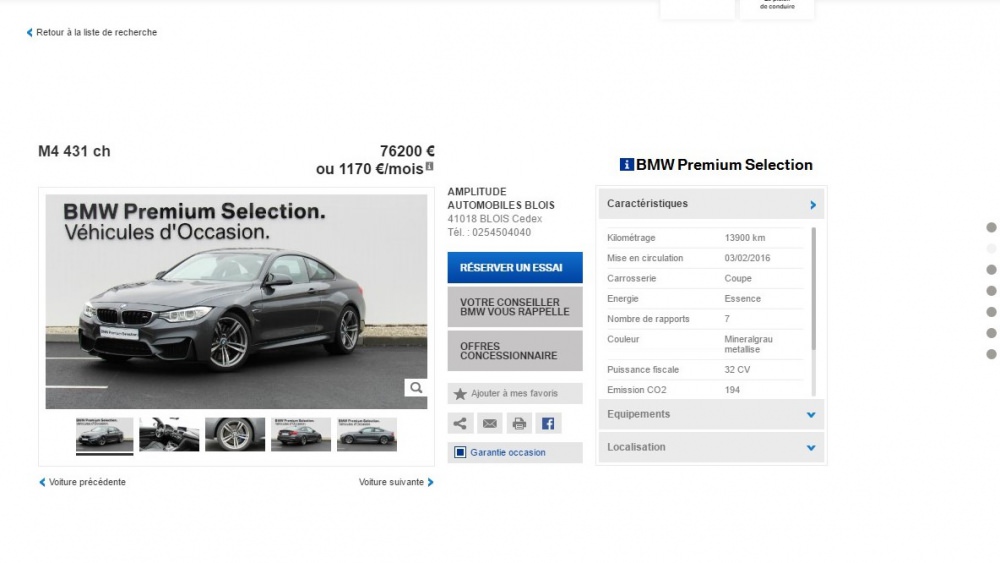Click AMPLITUDE AUTOMOBILES BLOIS dealer name
Image resolution: width=1000 pixels, height=563 pixels.
coord(501,198)
